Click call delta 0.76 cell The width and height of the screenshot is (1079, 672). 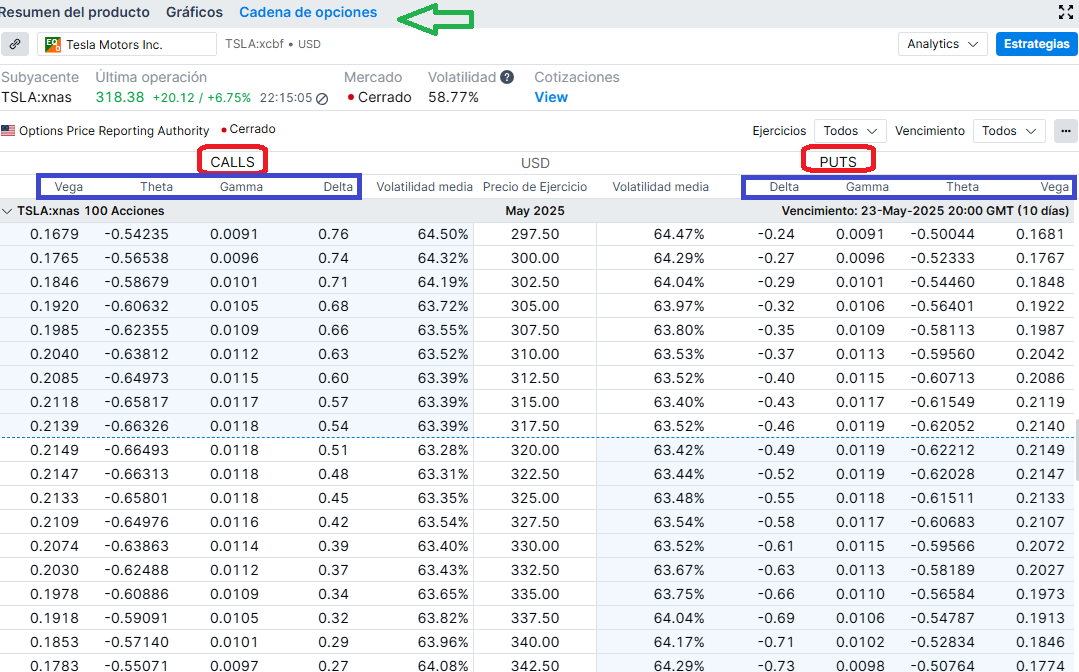(x=333, y=235)
